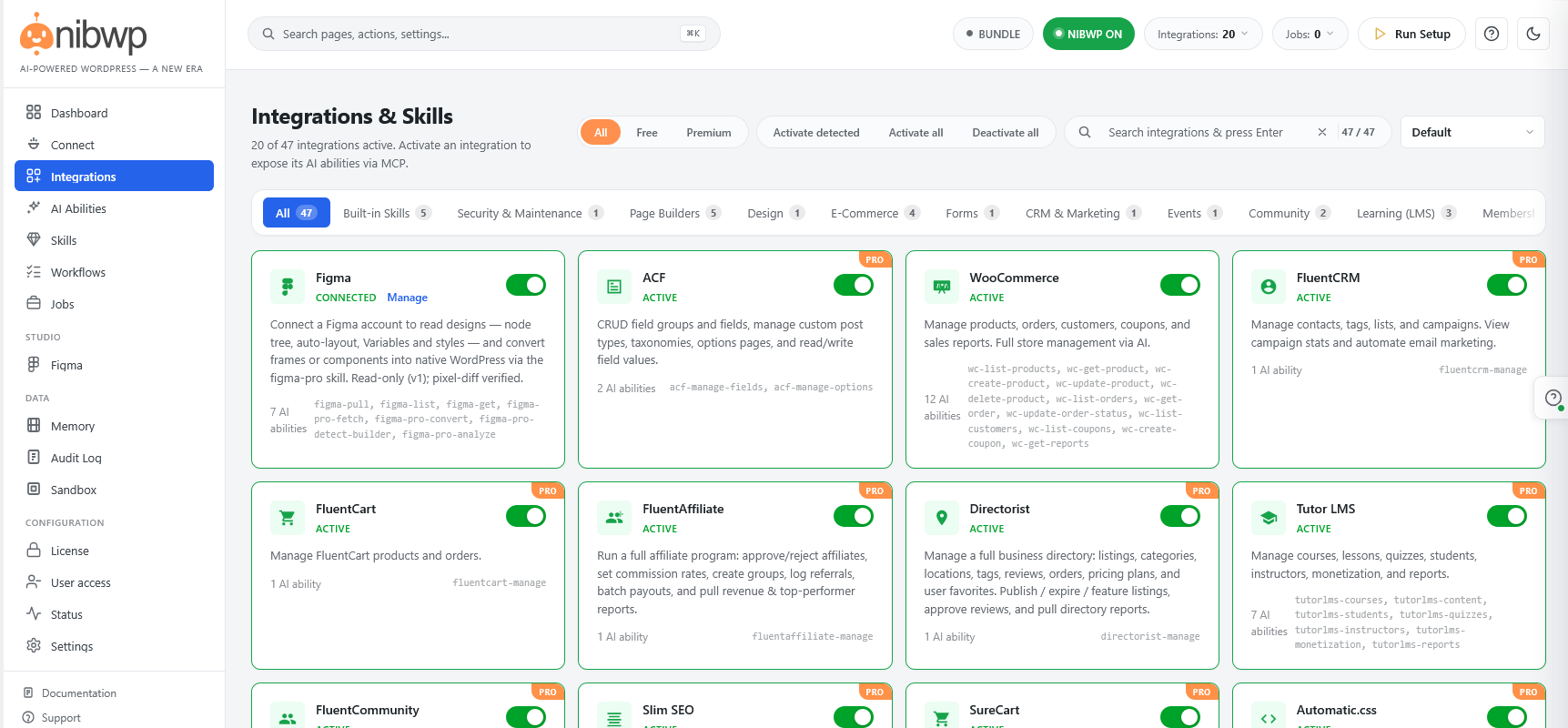
Task: Open License configuration
Action: coord(114,551)
